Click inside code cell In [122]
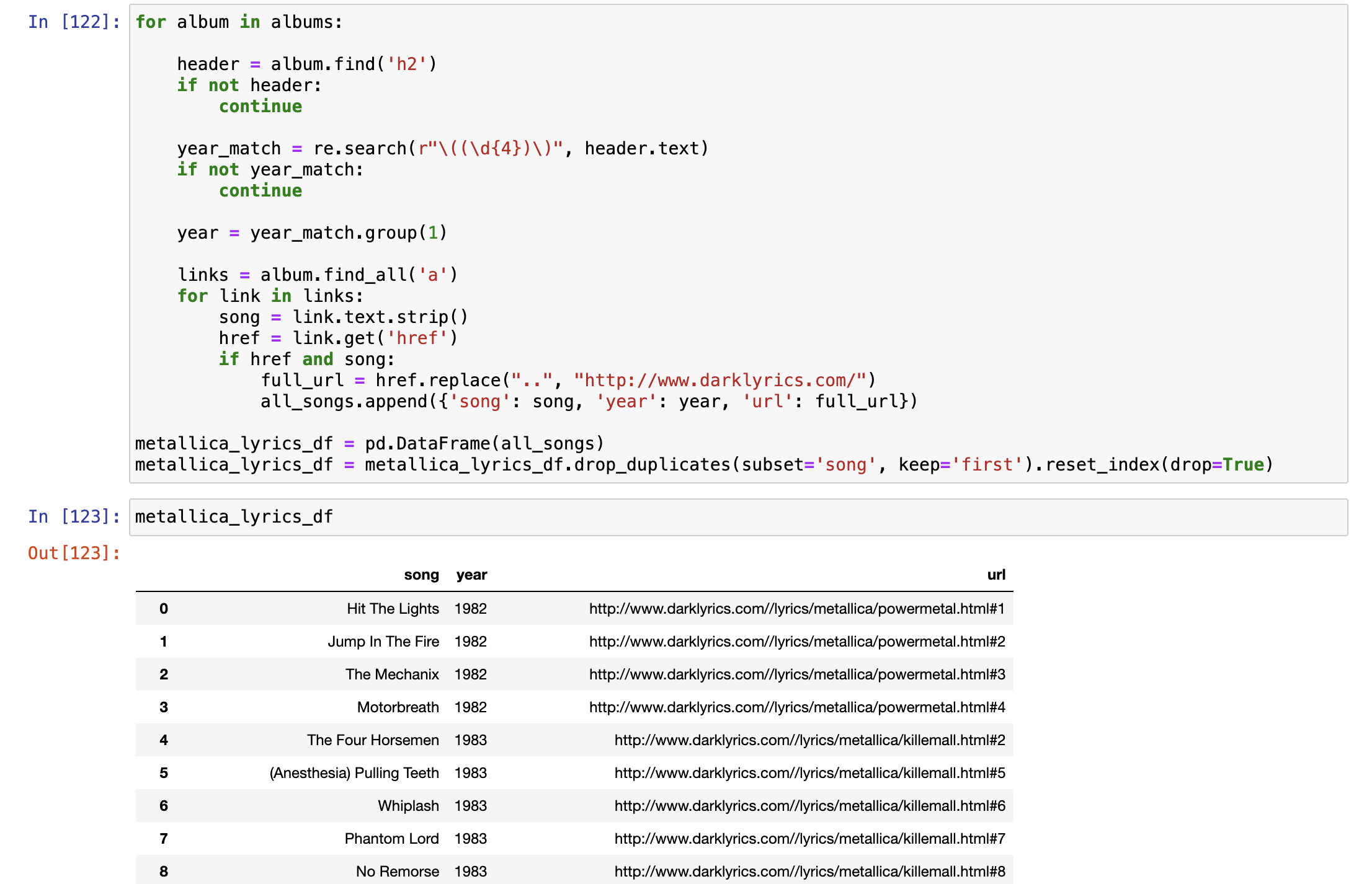This screenshot has width=1372, height=884. [x=738, y=244]
